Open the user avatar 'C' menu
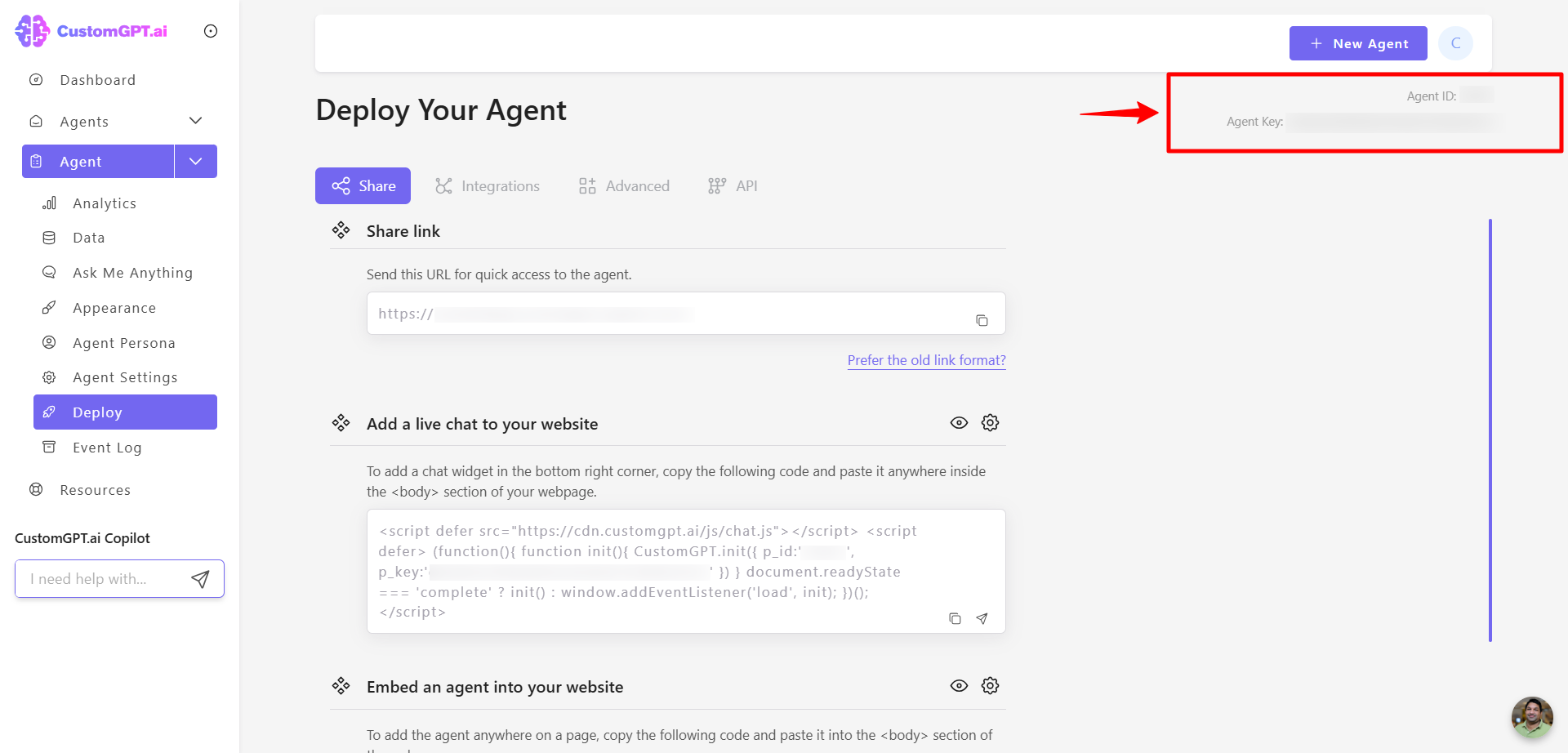The image size is (1568, 753). click(1455, 43)
